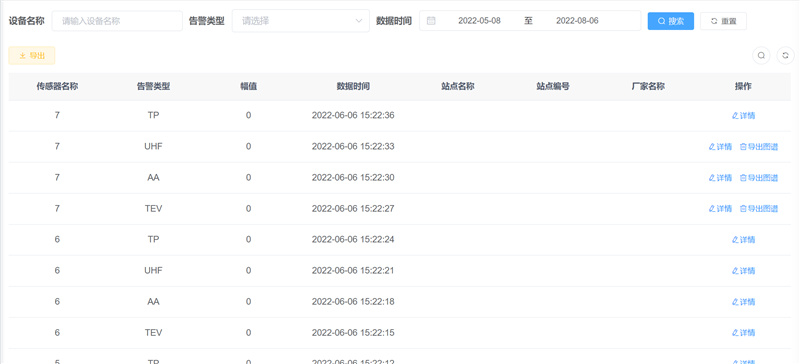Click the 重置 reset button
800x364 pixels.
point(723,21)
